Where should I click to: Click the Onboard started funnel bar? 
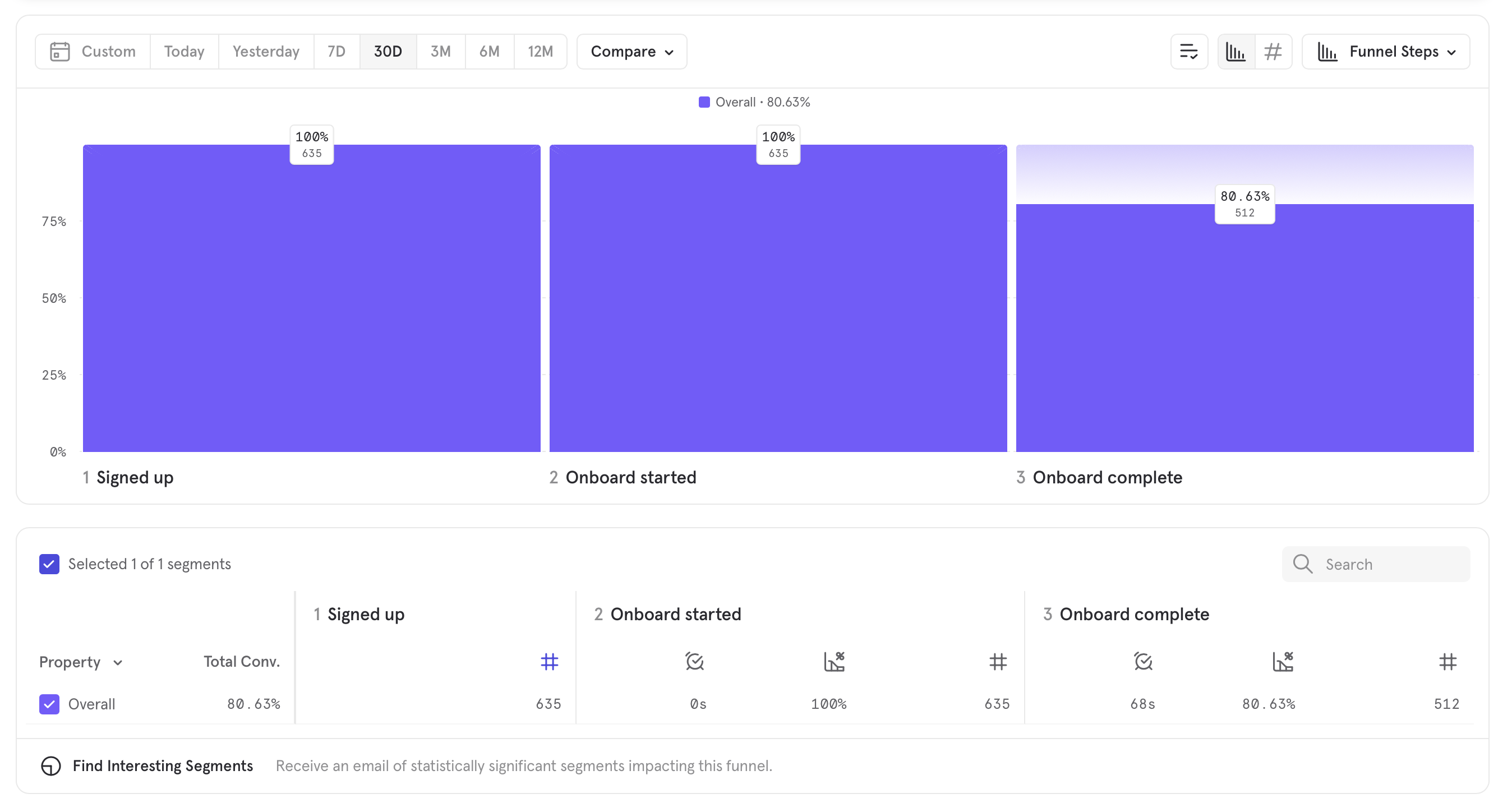[778, 298]
